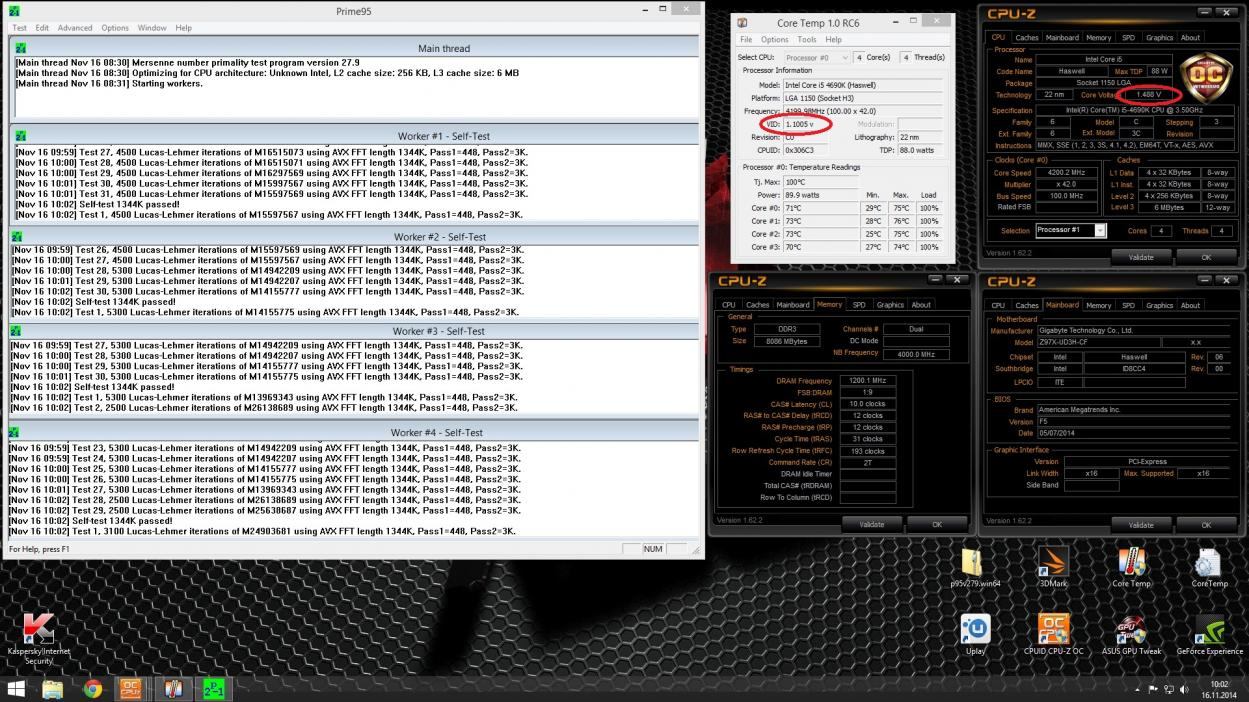Click Validate in the CPU-Z CPU window
Viewport: 1249px width, 702px height.
pos(1141,257)
